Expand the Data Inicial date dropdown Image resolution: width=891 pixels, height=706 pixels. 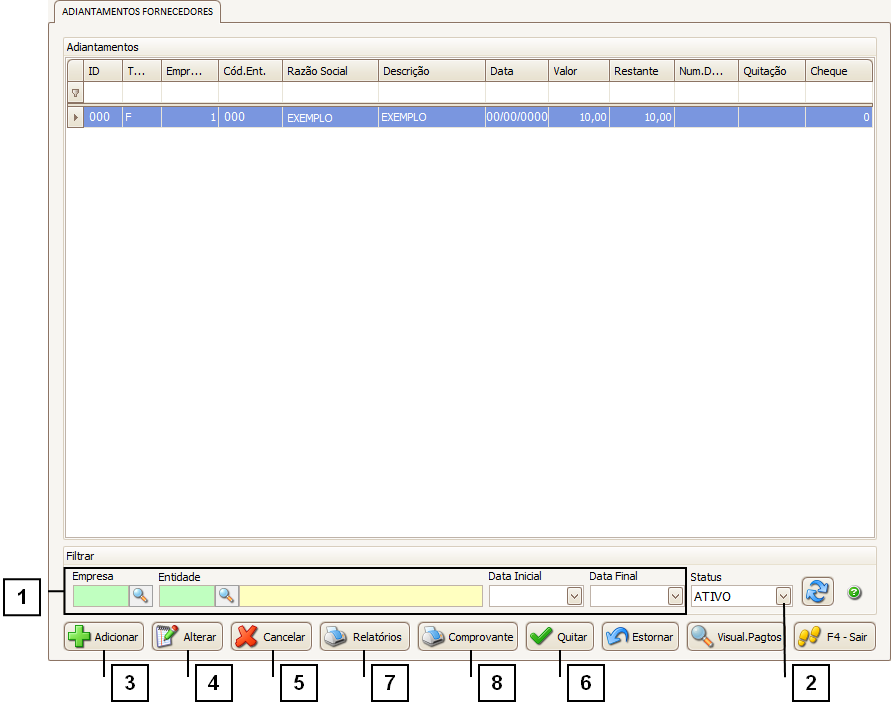click(574, 596)
